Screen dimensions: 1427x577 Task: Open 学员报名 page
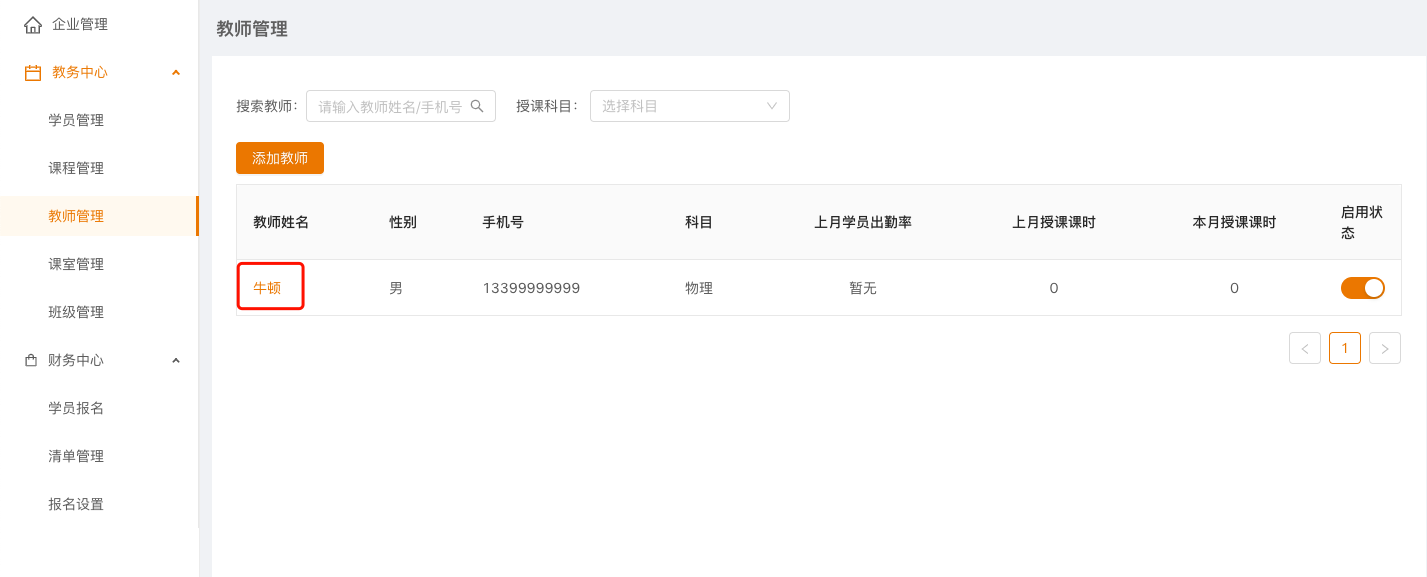pyautogui.click(x=76, y=408)
